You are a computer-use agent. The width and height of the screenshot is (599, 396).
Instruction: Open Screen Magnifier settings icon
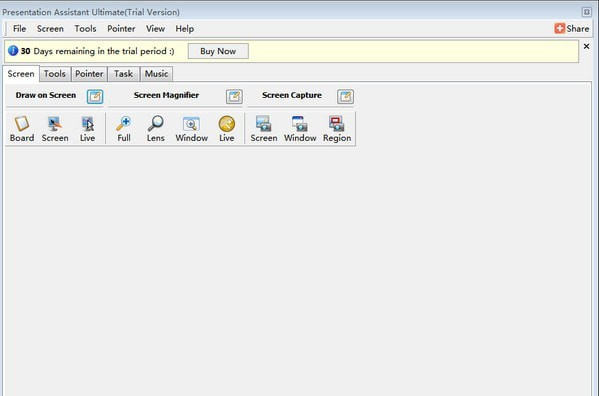[x=234, y=96]
